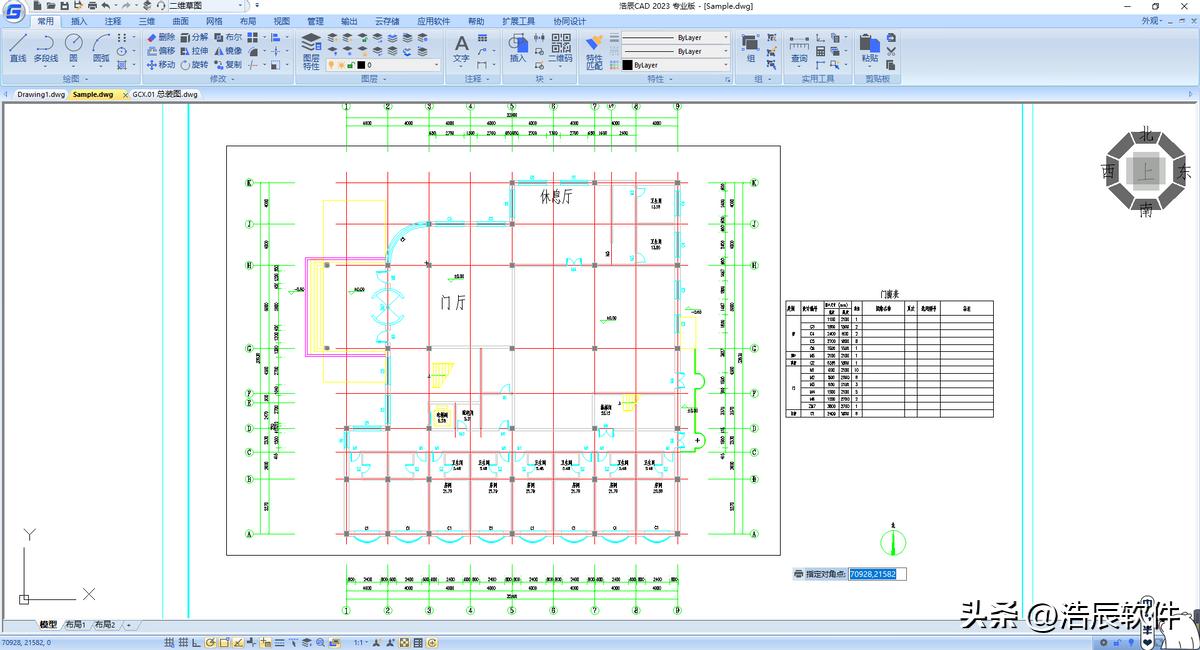Click the coordinate input field 70928,21582

click(x=878, y=574)
